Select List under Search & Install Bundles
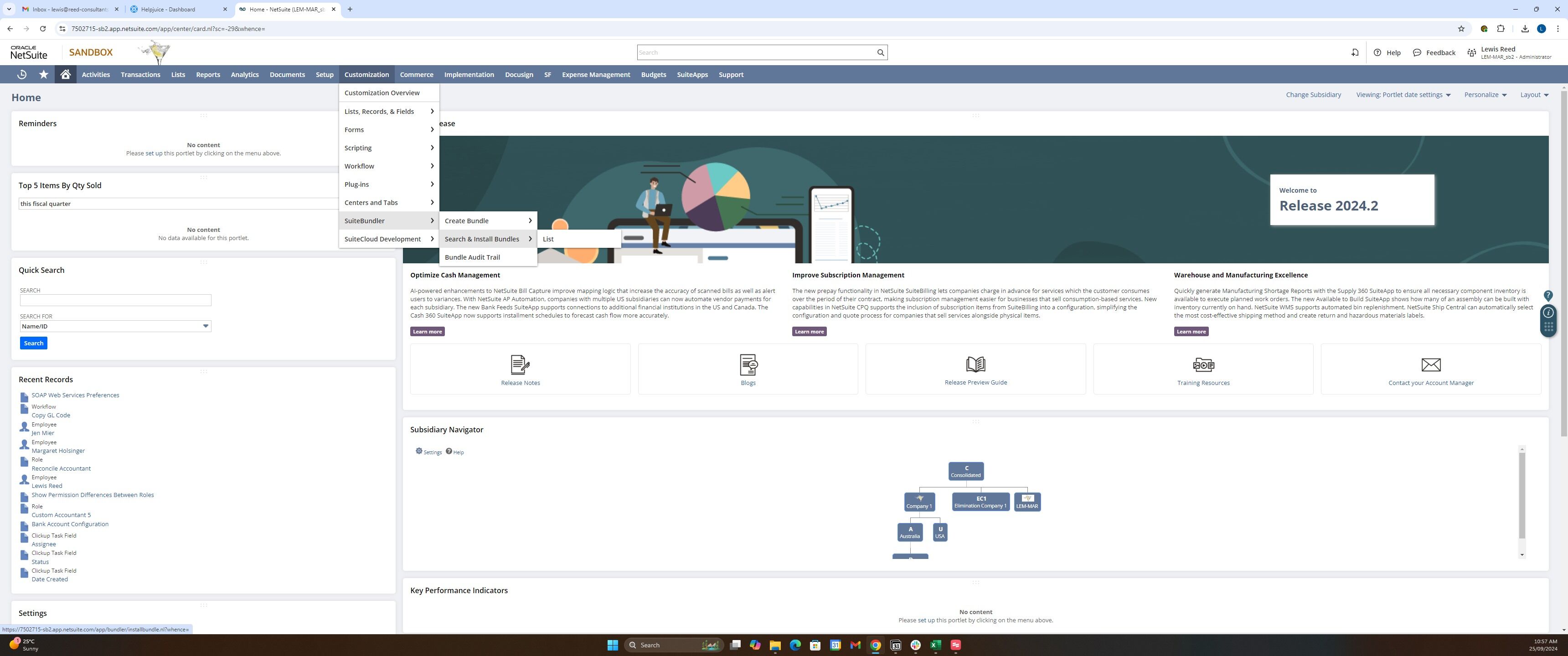 tap(548, 239)
